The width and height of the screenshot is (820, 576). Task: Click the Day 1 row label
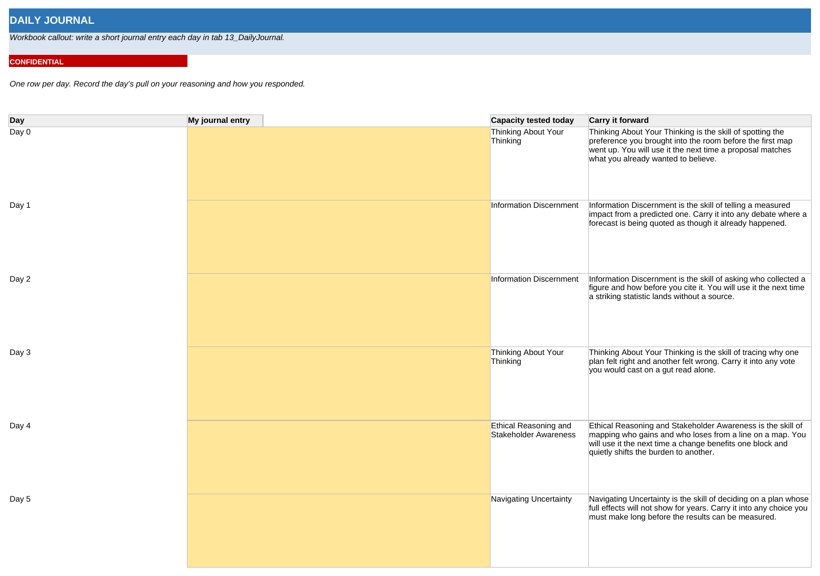[x=20, y=205]
